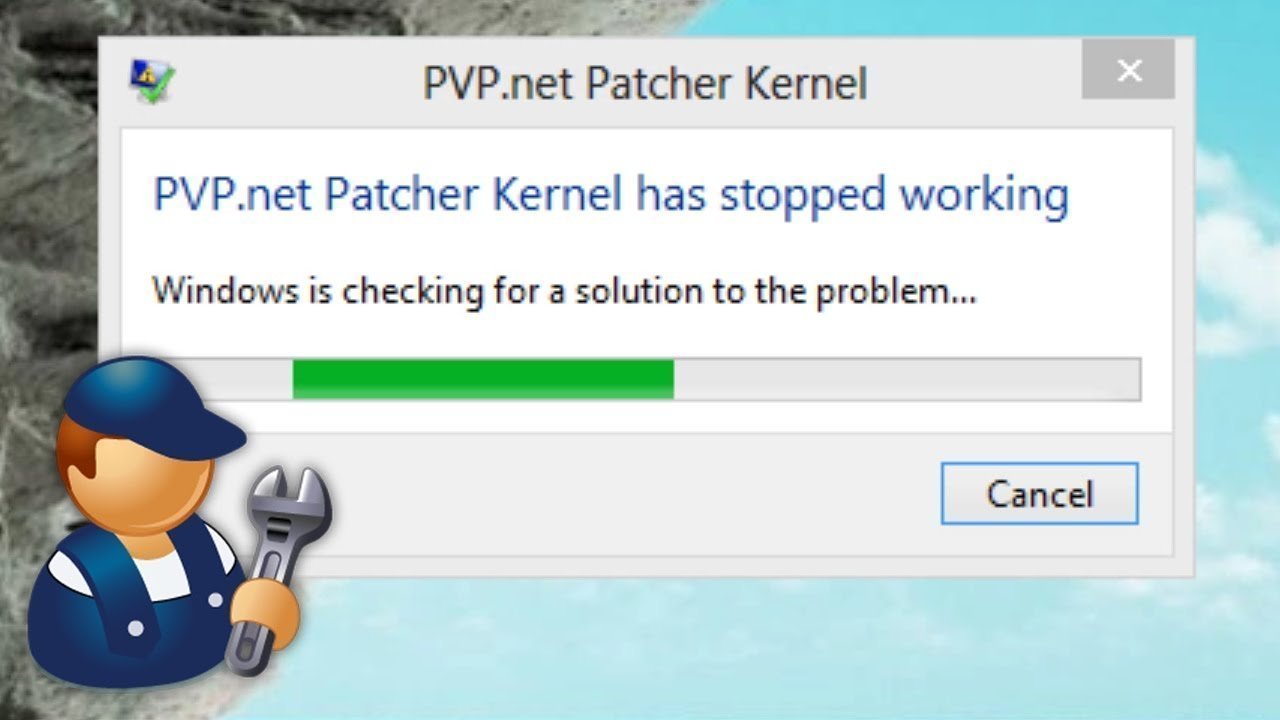Click the green filled portion of the progress bar
Viewport: 1280px width, 720px height.
pos(483,379)
